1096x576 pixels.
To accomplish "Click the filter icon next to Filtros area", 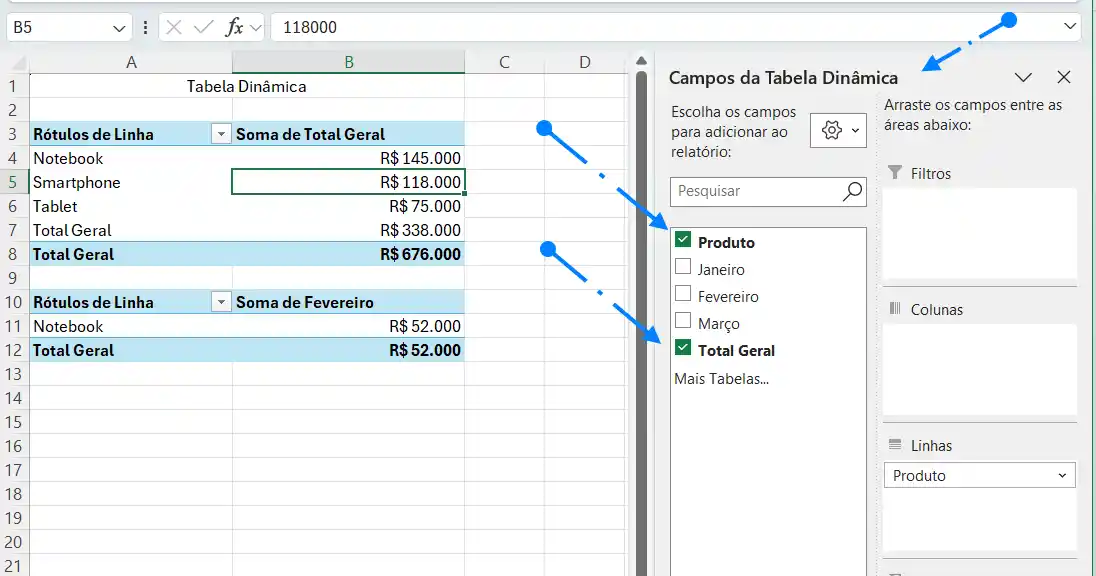I will [x=896, y=173].
